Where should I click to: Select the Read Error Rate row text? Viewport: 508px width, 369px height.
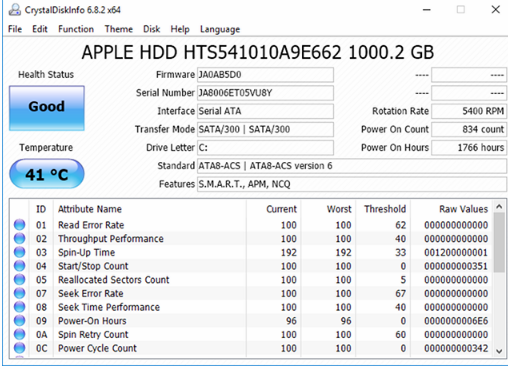(x=91, y=225)
